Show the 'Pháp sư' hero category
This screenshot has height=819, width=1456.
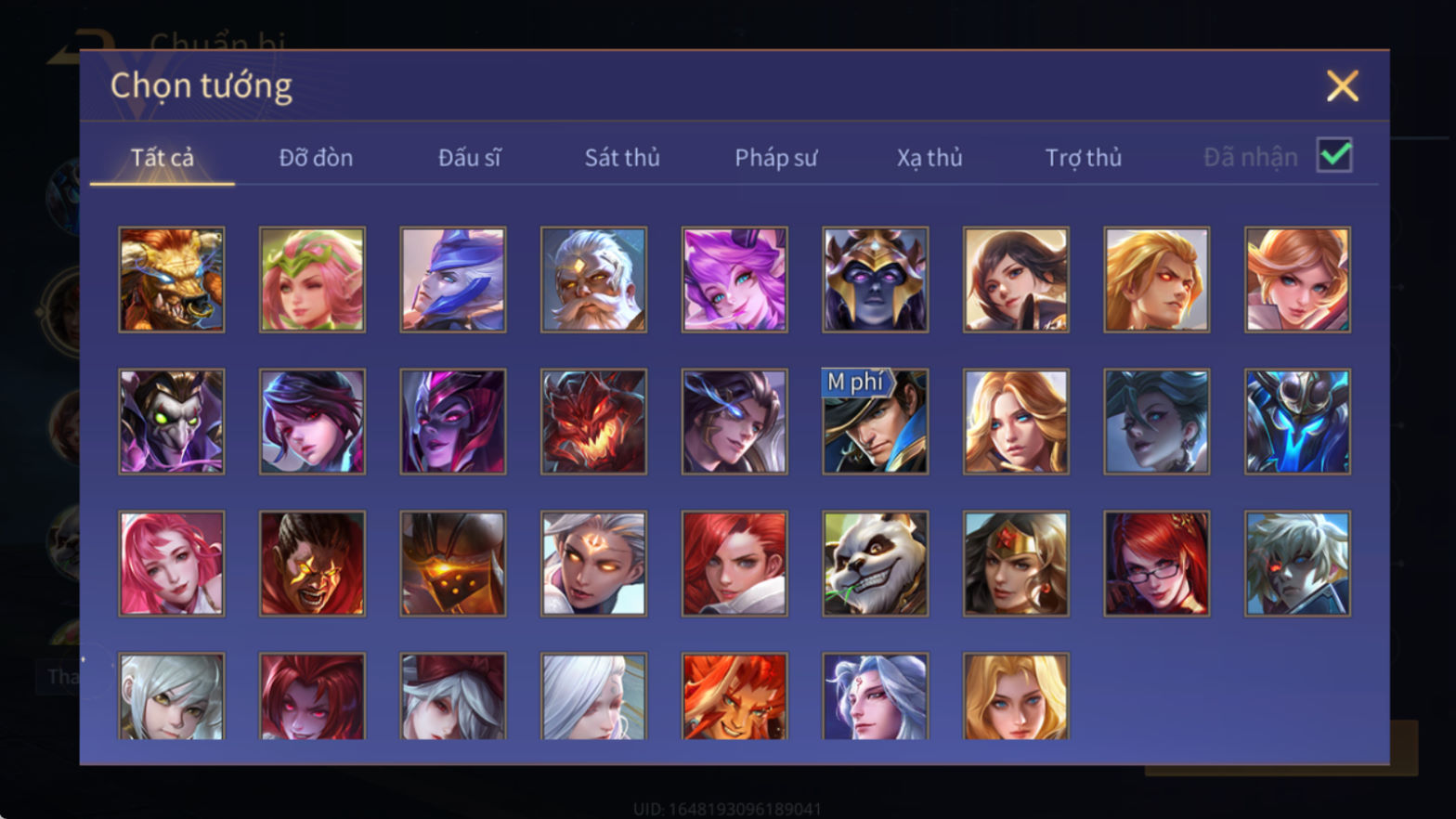(x=776, y=158)
